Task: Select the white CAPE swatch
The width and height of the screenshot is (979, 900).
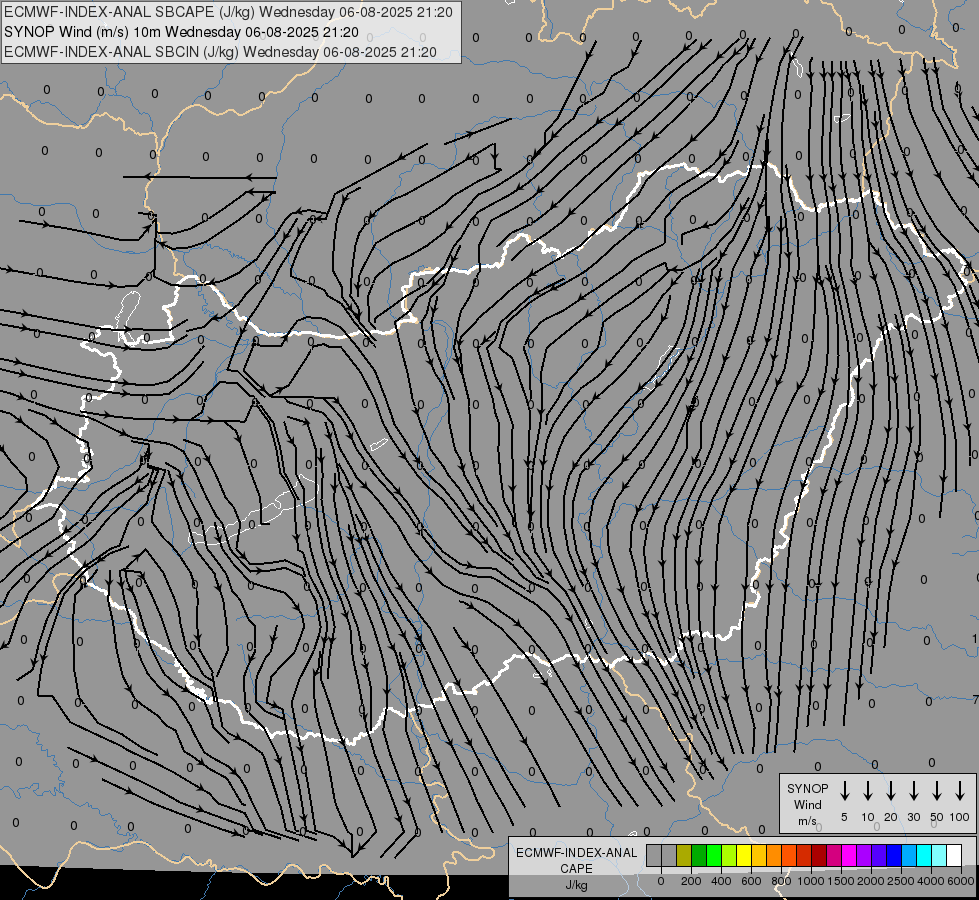Action: tap(953, 855)
